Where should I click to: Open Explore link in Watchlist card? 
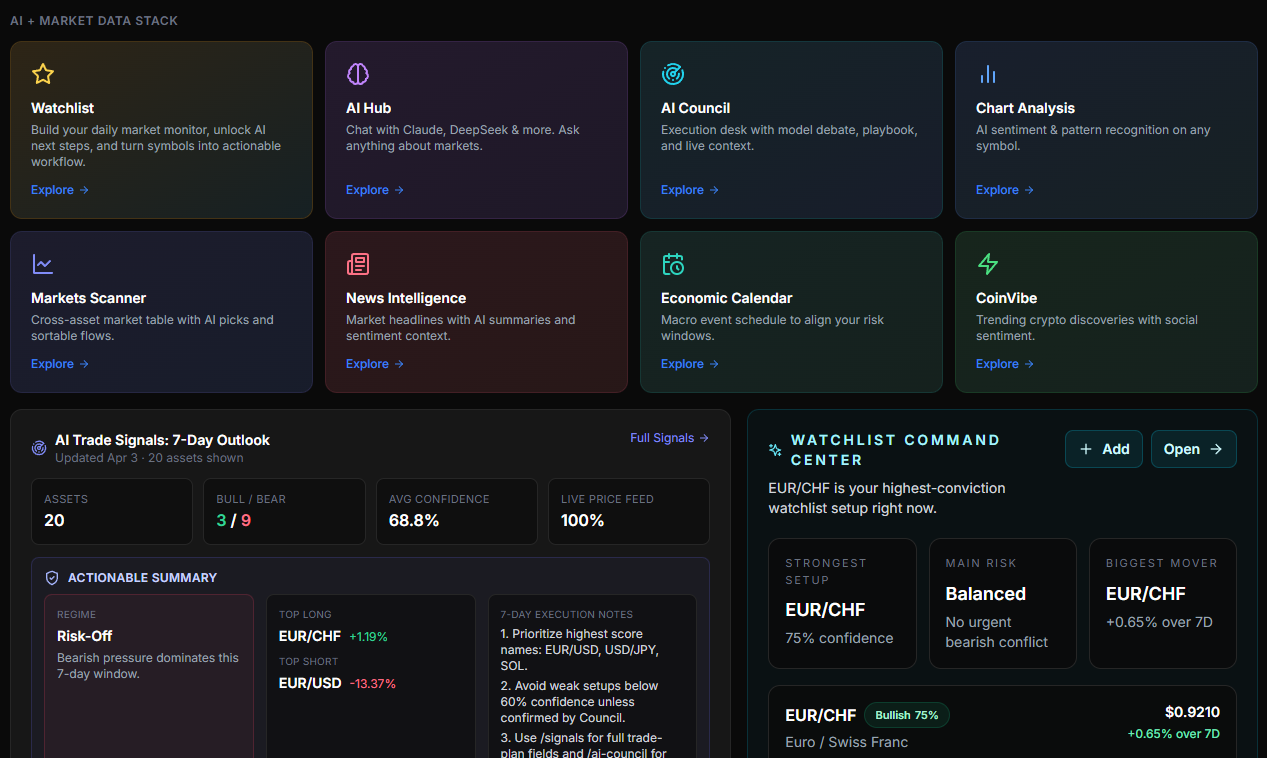pos(60,190)
